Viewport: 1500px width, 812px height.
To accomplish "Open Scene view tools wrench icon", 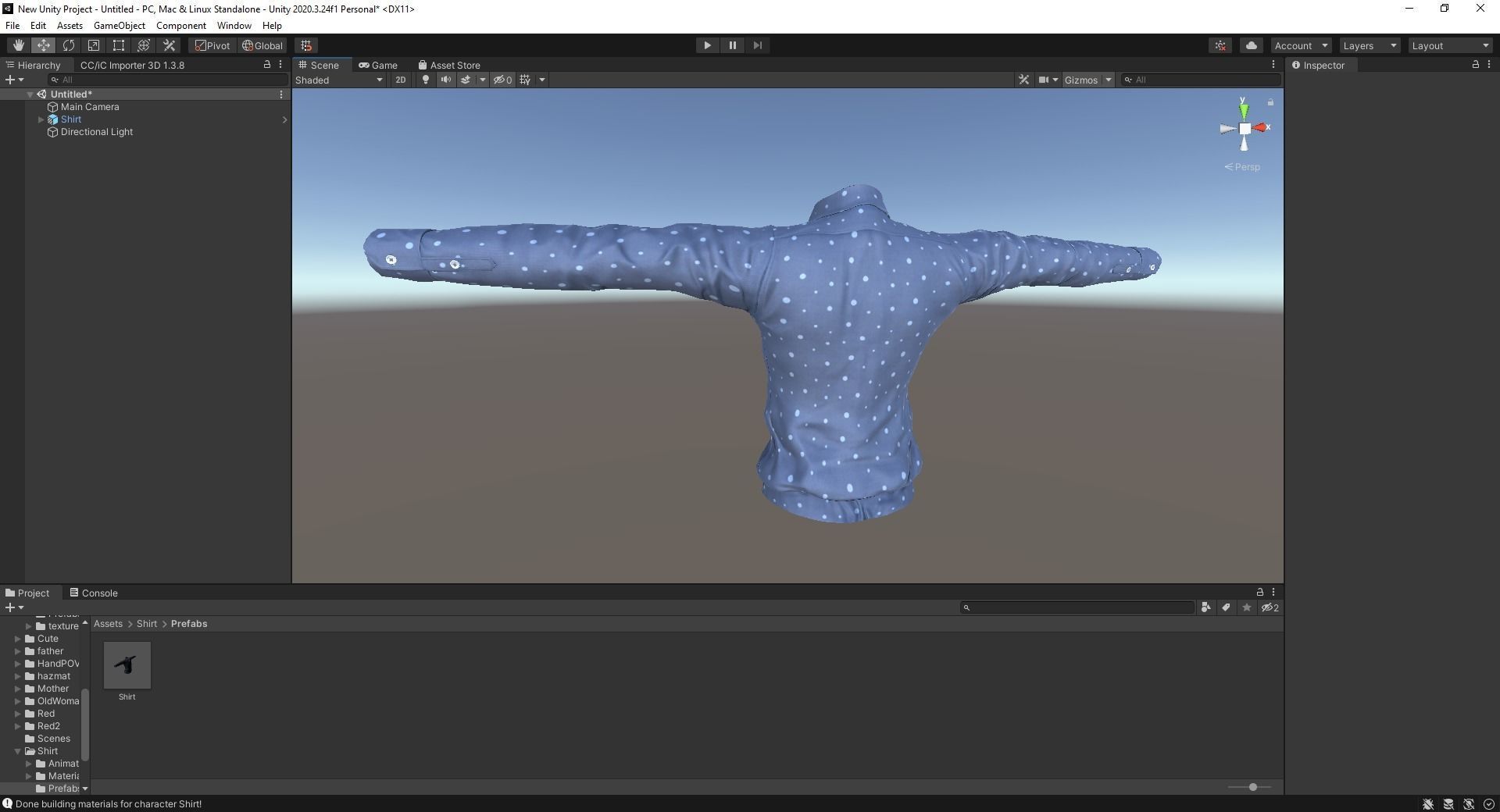I will pos(1023,80).
